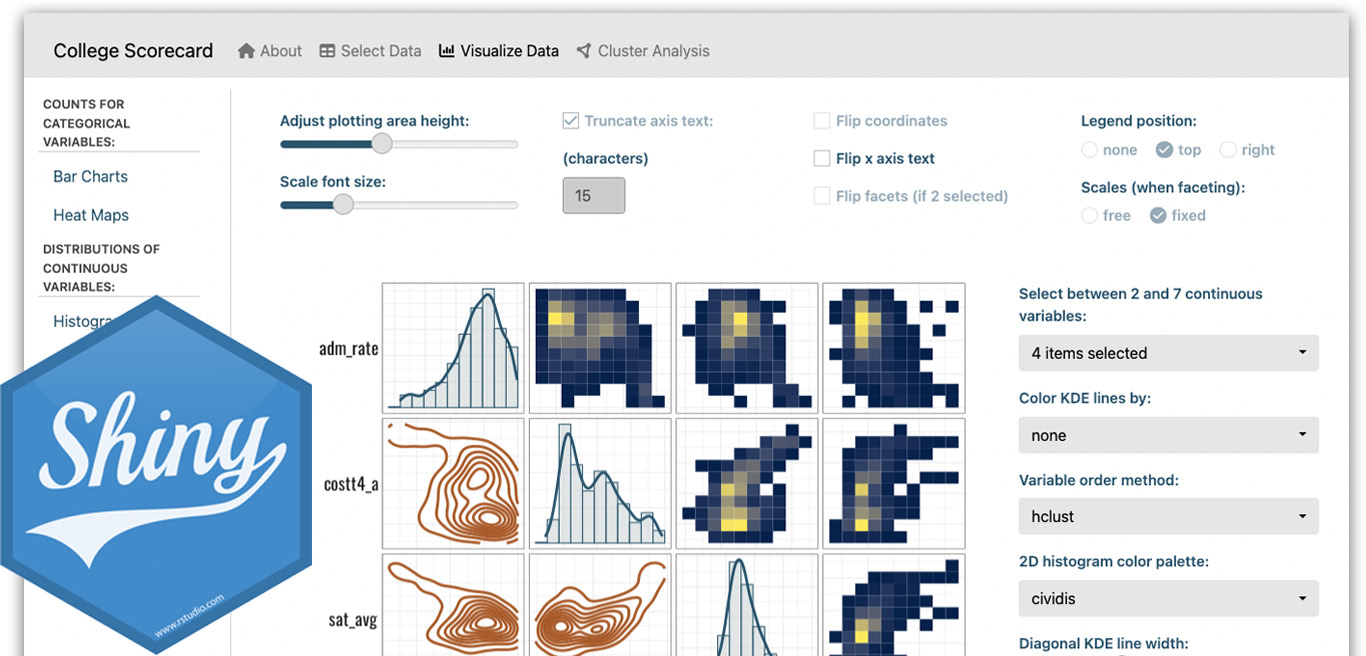This screenshot has height=656, width=1366.
Task: Click the bar chart icon for Visualize Data
Action: pyautogui.click(x=446, y=51)
